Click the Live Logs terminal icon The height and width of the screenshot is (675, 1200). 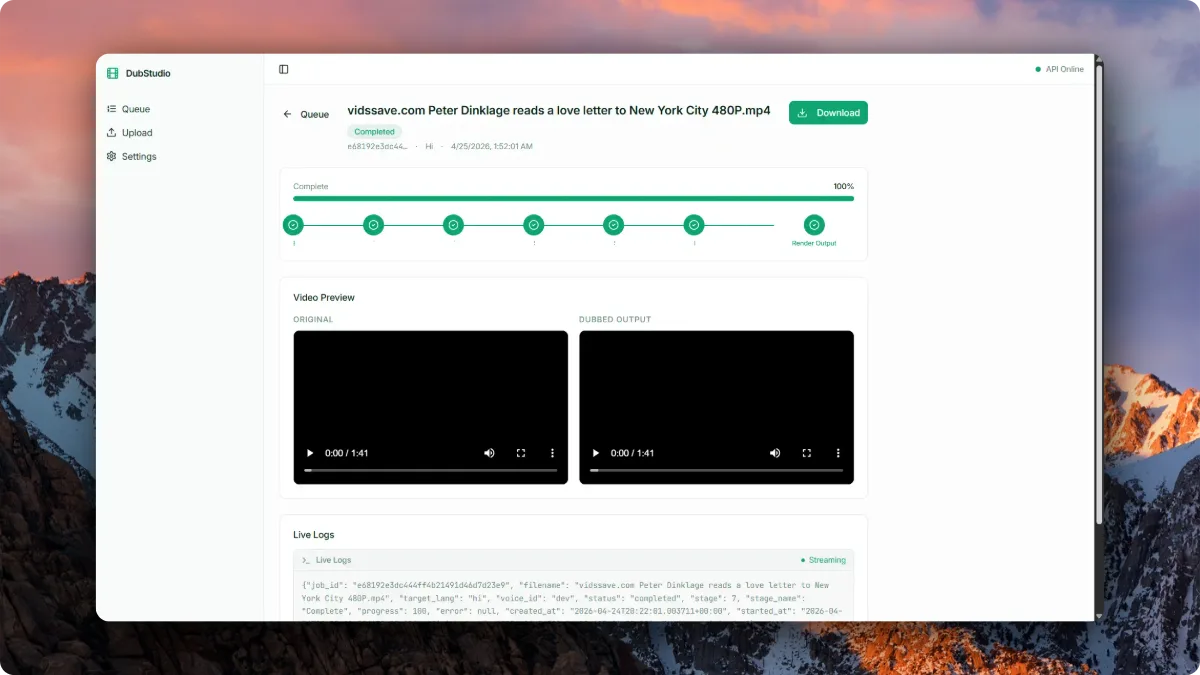306,560
